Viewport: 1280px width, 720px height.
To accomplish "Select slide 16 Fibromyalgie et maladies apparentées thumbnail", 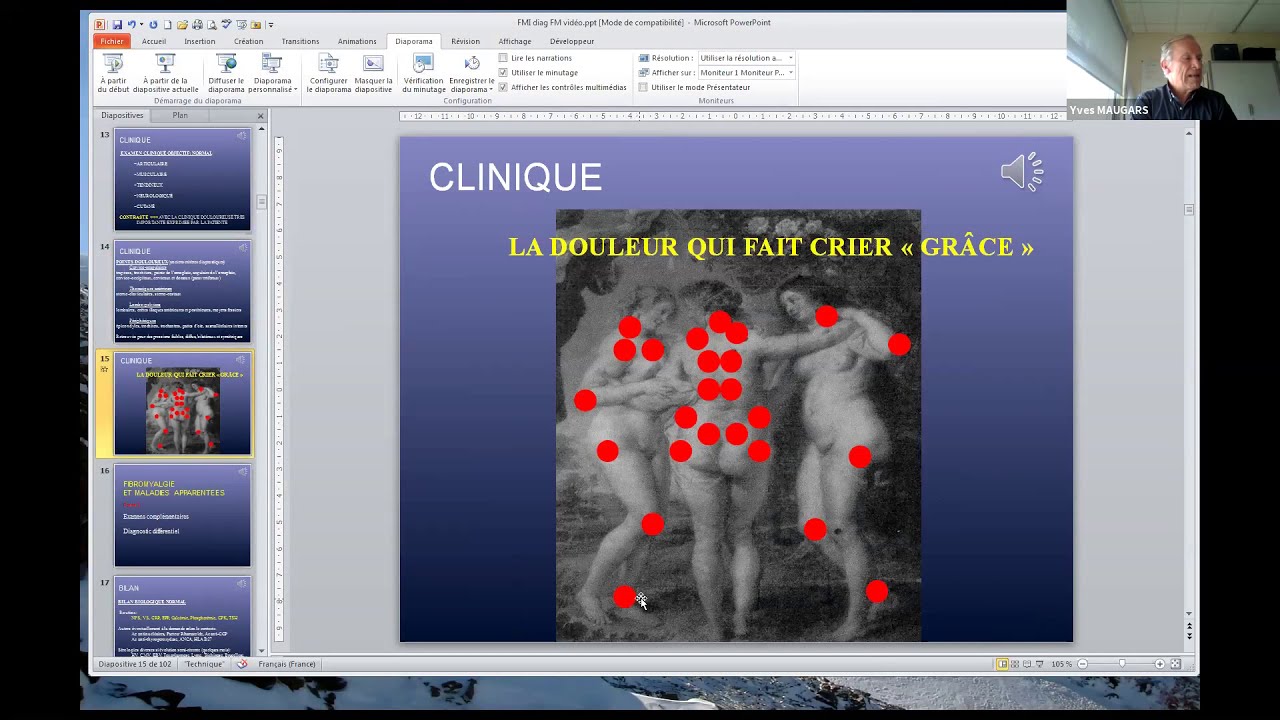I will (x=182, y=516).
